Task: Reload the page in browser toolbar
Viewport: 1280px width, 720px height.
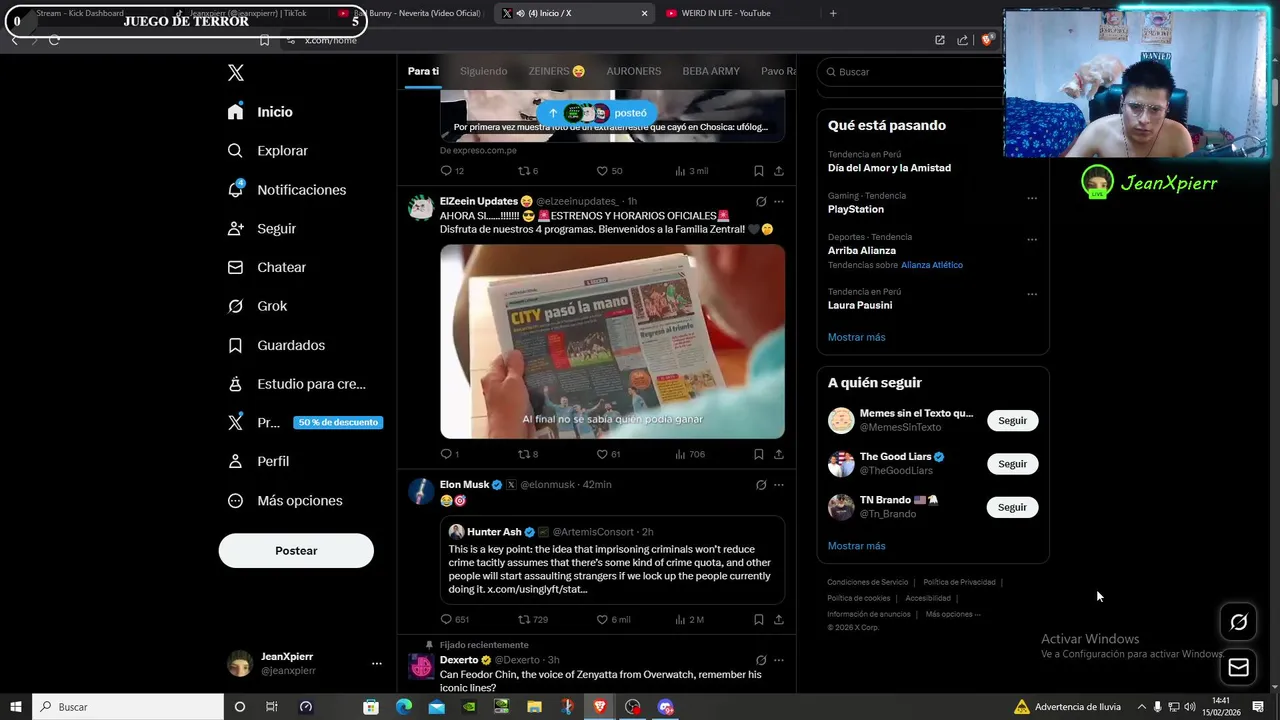Action: tap(54, 40)
